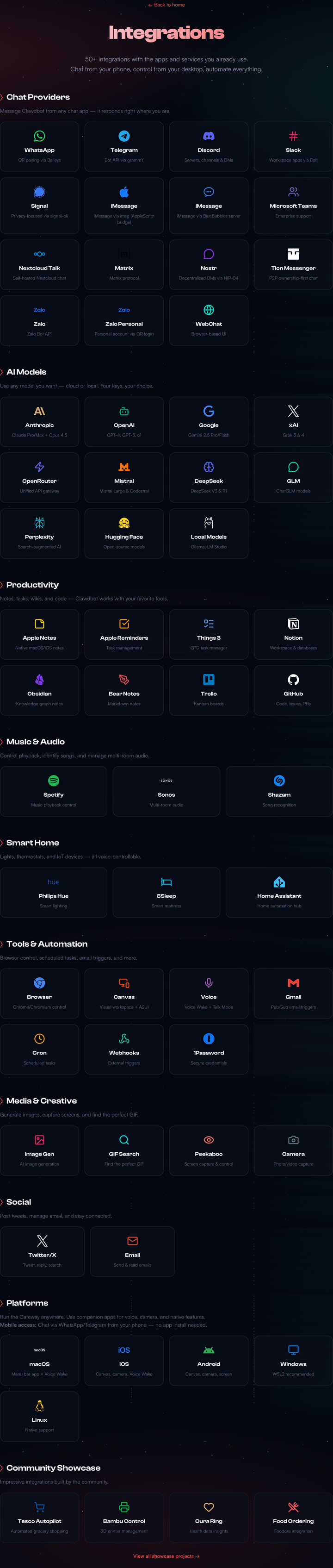
Task: Click the WhatsApp icon
Action: point(39,137)
